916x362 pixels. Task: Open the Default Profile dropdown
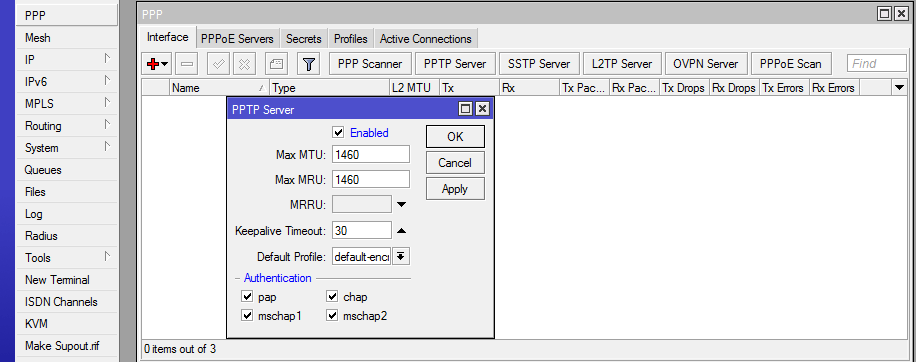401,256
